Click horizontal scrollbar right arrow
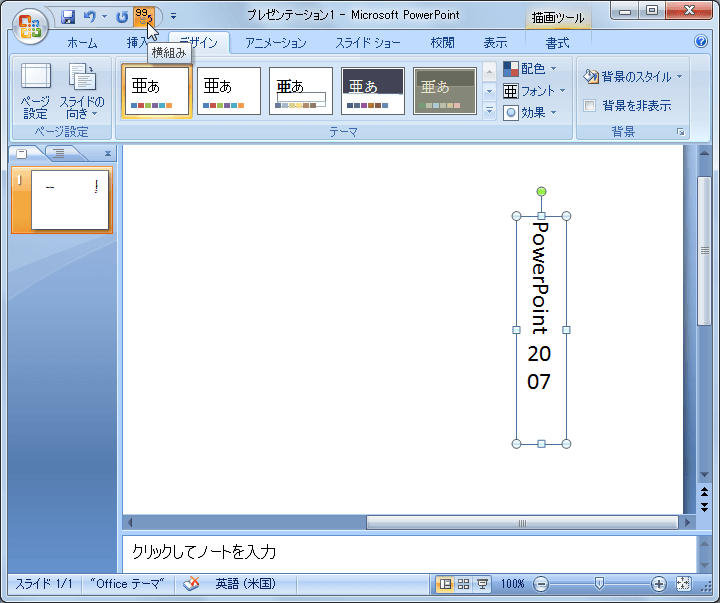The image size is (720, 603). click(x=687, y=523)
